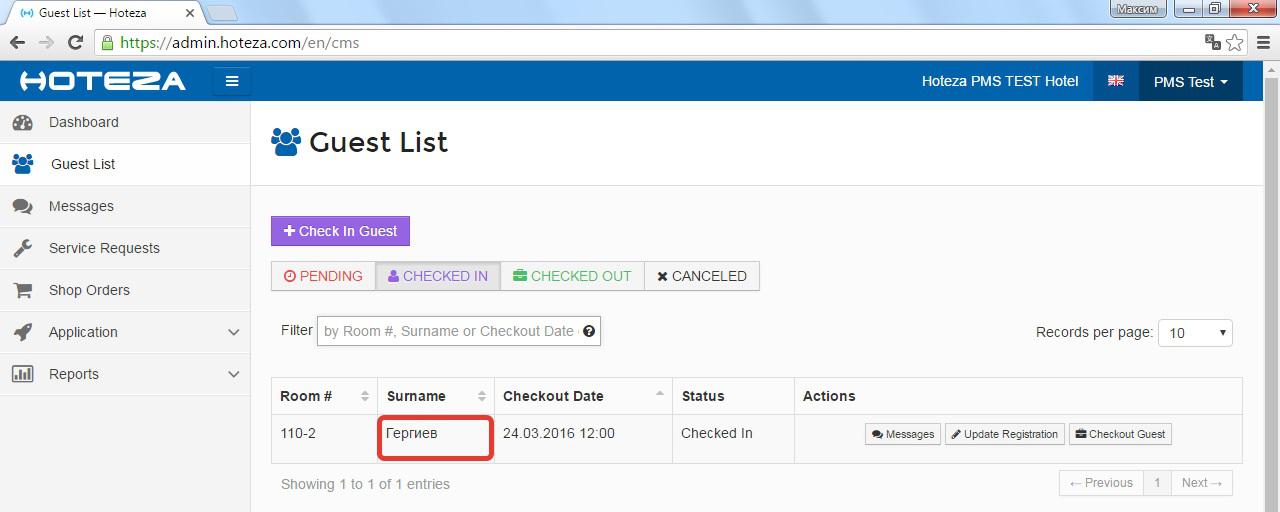Open the PMS Test user dropdown

click(1190, 82)
